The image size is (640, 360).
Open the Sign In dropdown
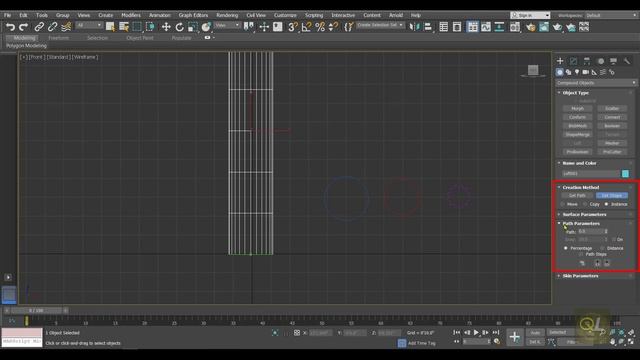tap(530, 15)
